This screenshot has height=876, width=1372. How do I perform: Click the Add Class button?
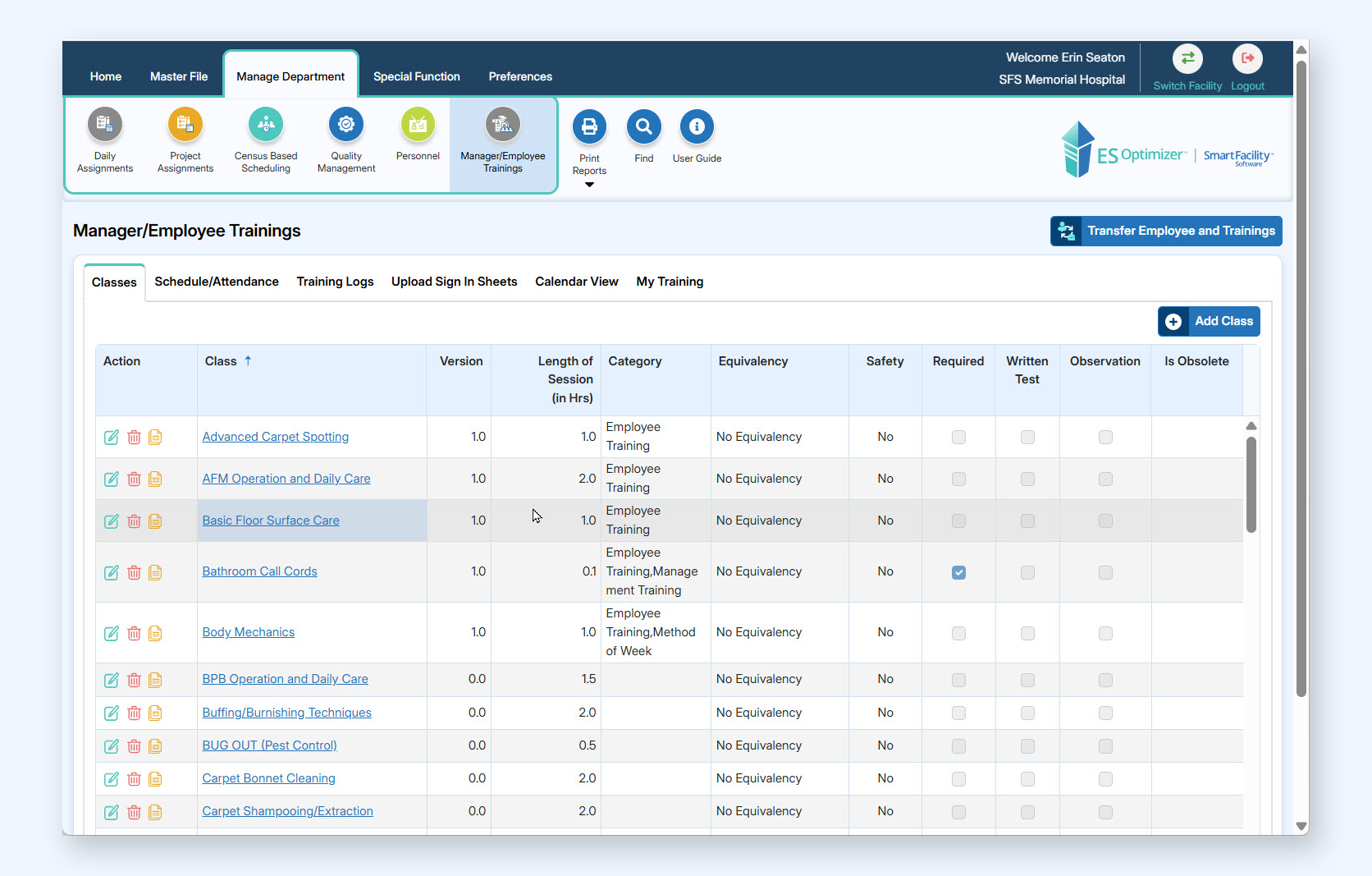coord(1209,322)
